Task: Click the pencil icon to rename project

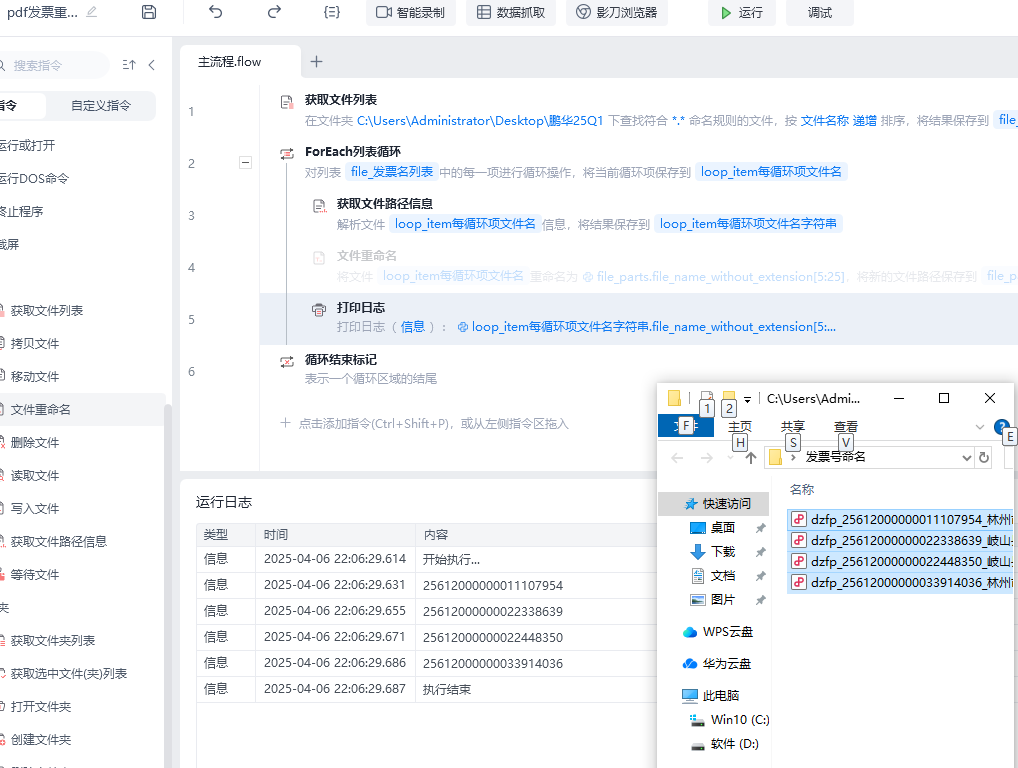Action: pyautogui.click(x=92, y=12)
